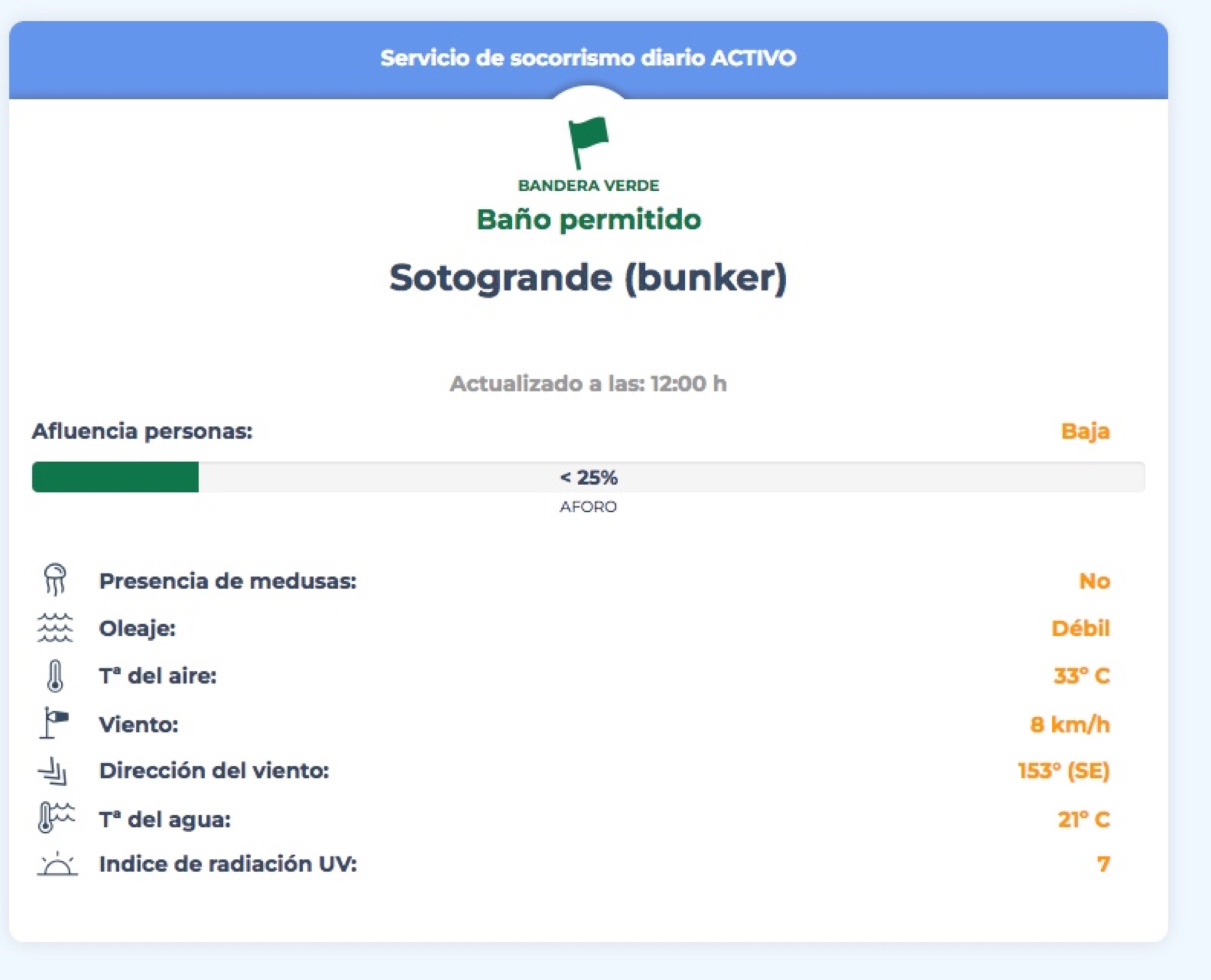Click the < 25% capacity label
This screenshot has width=1211, height=980.
pos(589,477)
